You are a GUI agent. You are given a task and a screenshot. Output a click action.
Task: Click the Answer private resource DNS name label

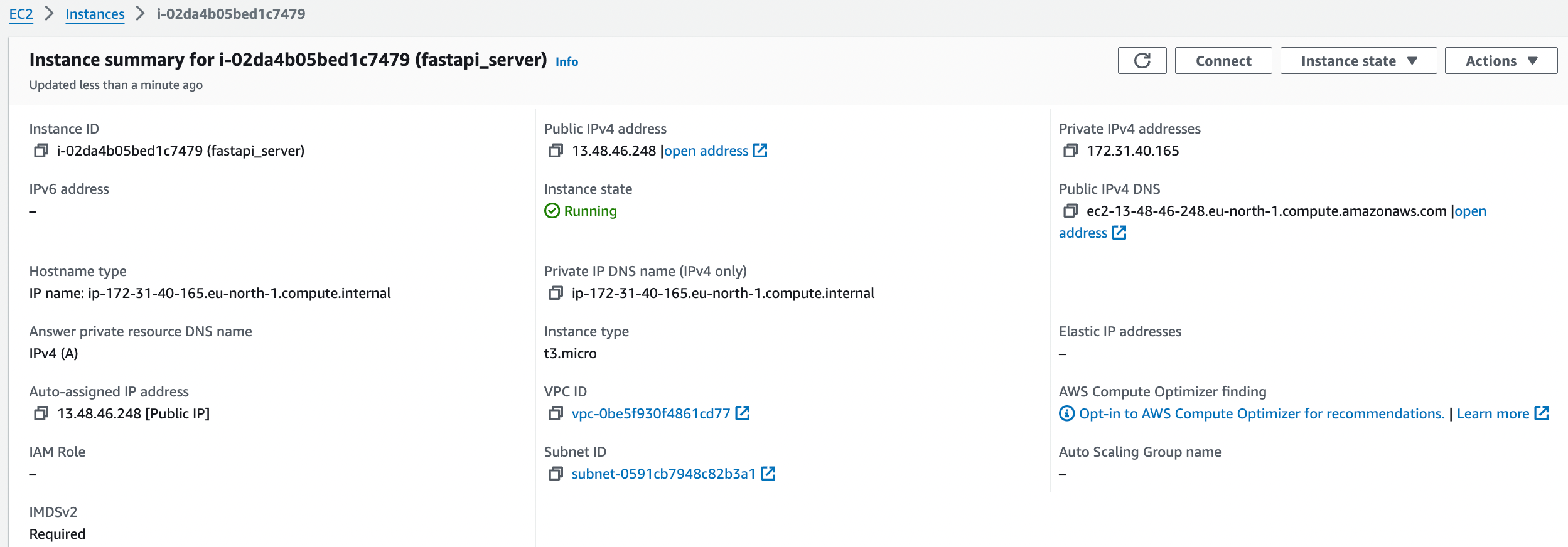(x=141, y=331)
